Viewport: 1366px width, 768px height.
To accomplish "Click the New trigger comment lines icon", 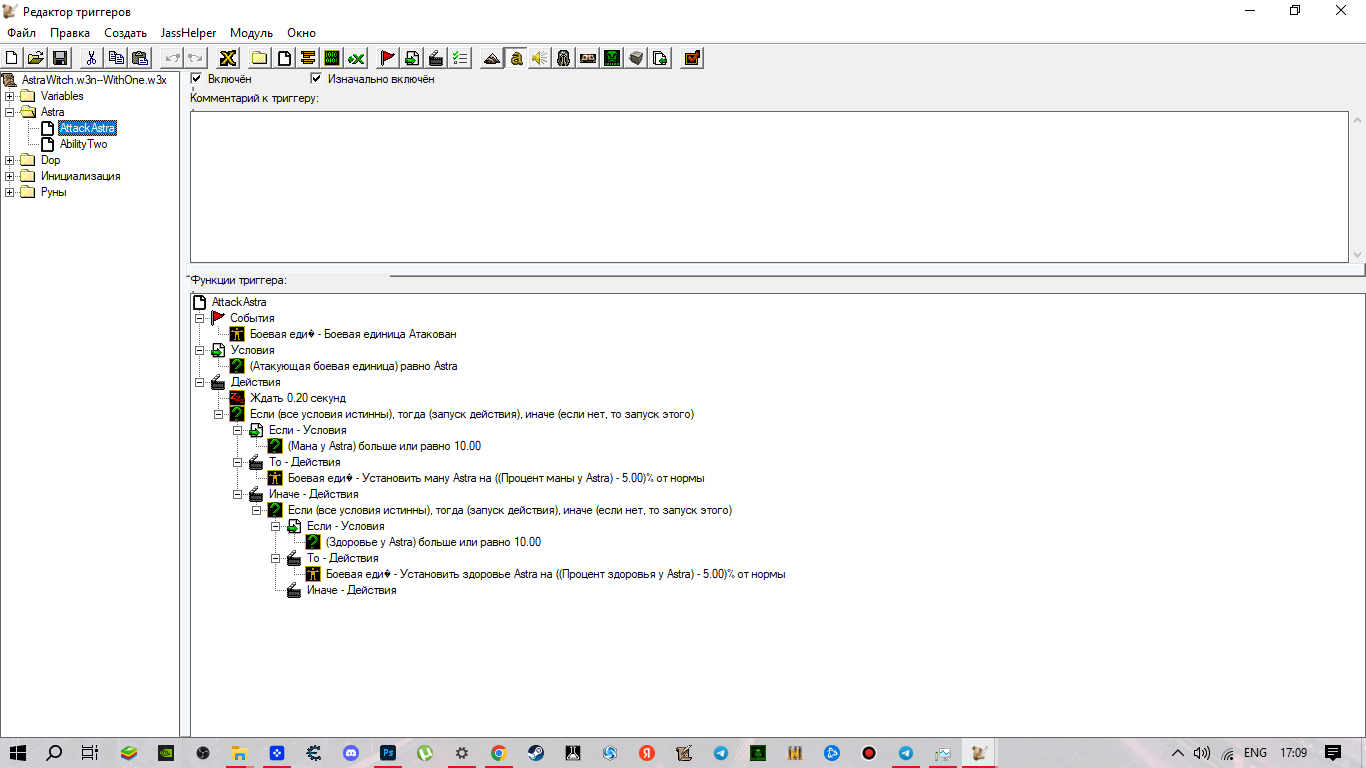I will 308,58.
